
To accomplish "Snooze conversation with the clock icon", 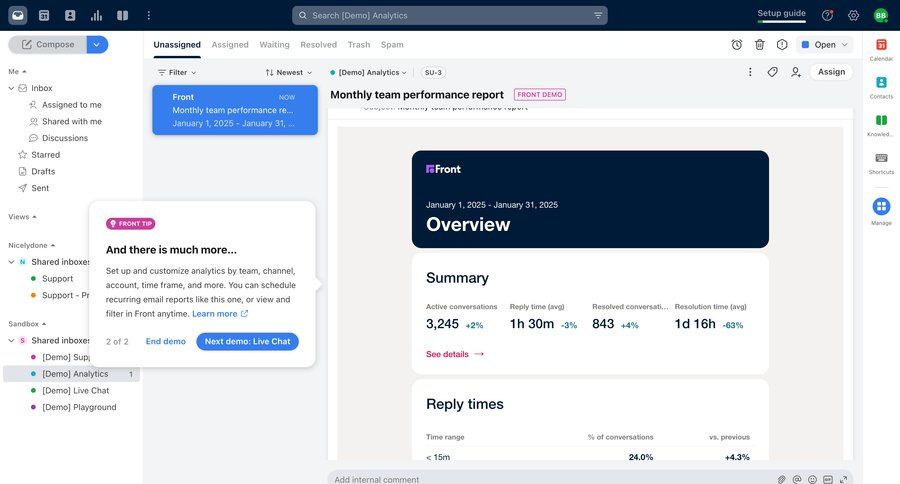I will pyautogui.click(x=737, y=45).
